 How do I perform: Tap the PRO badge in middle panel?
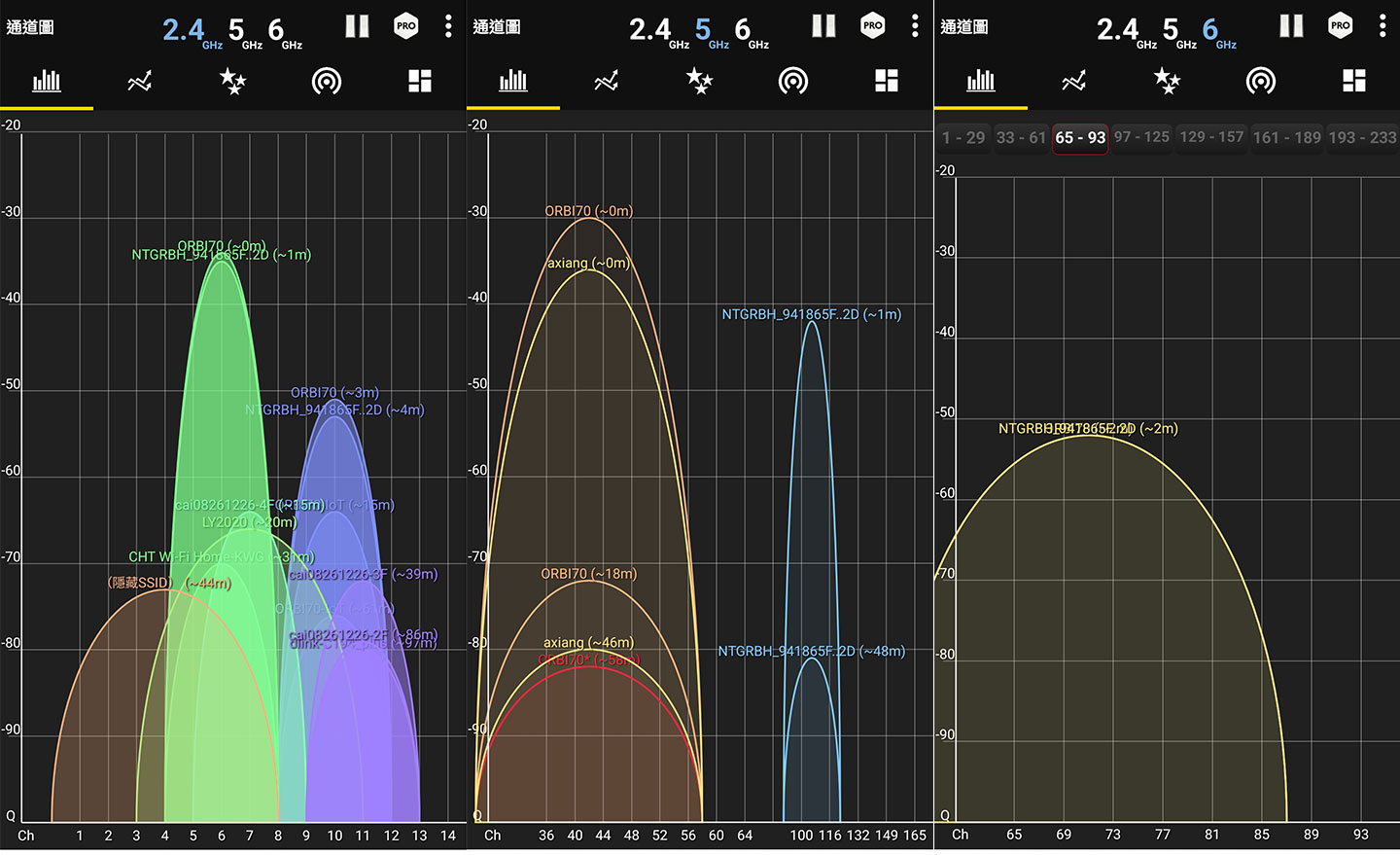coord(873,26)
